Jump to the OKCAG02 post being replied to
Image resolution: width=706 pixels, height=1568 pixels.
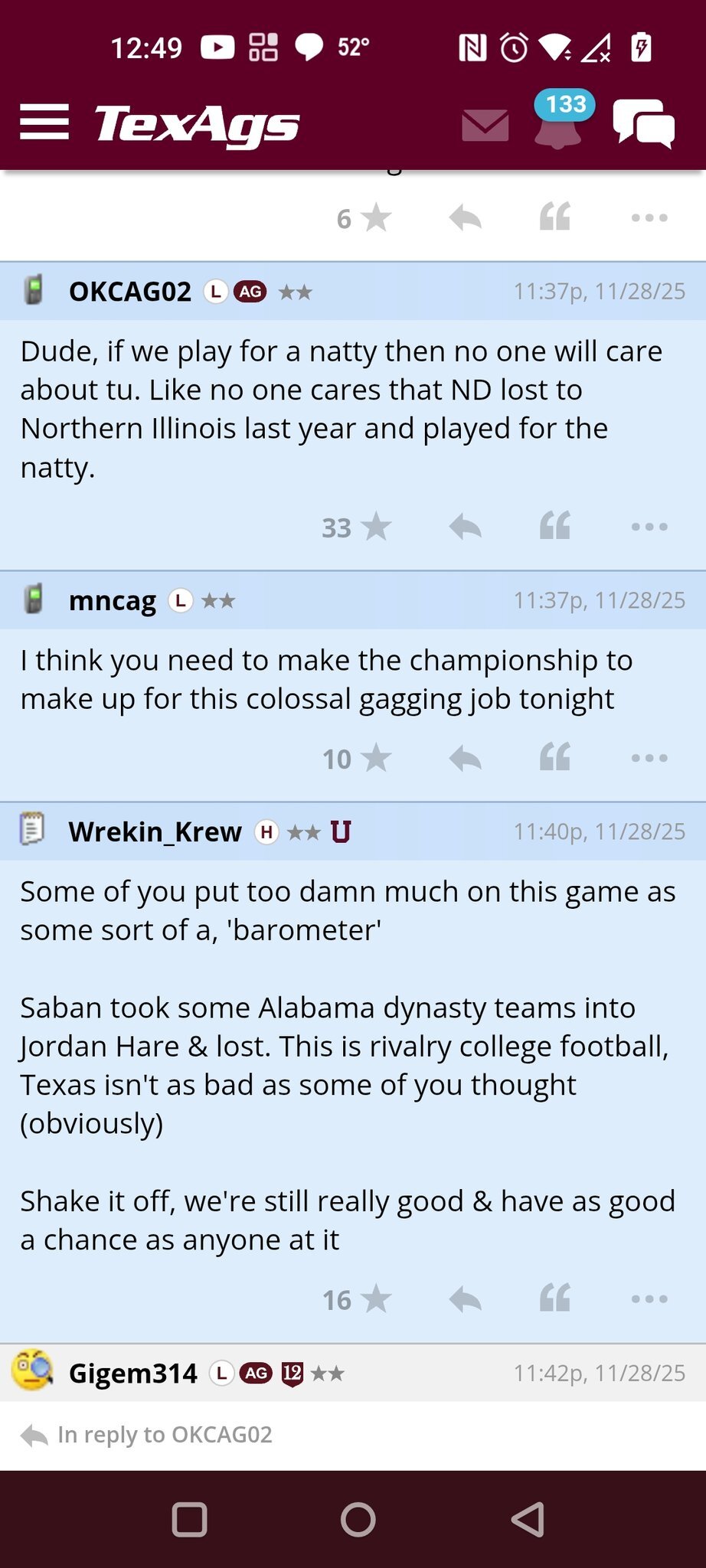click(164, 1435)
